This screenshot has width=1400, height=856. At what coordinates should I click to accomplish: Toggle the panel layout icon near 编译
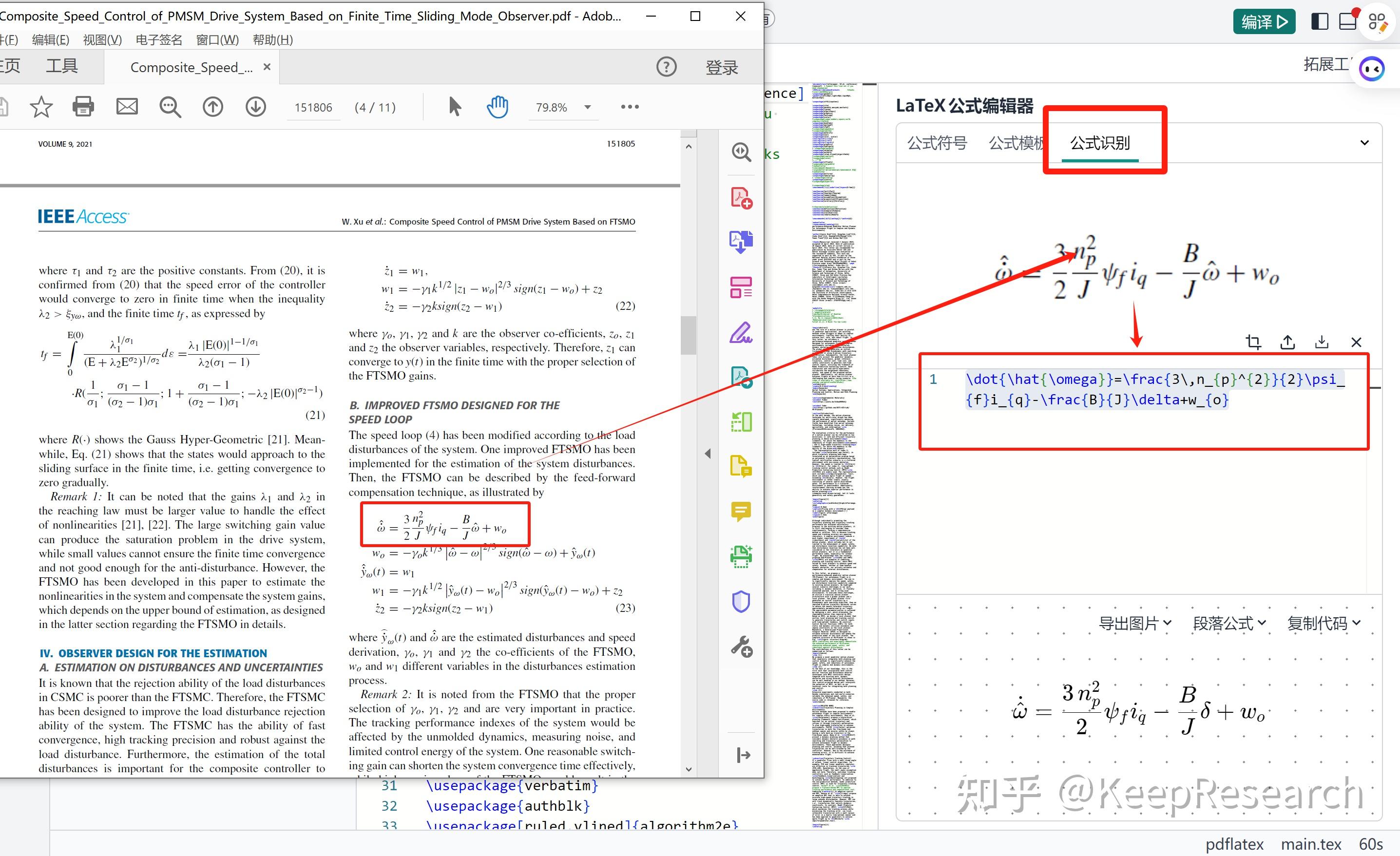click(1319, 21)
